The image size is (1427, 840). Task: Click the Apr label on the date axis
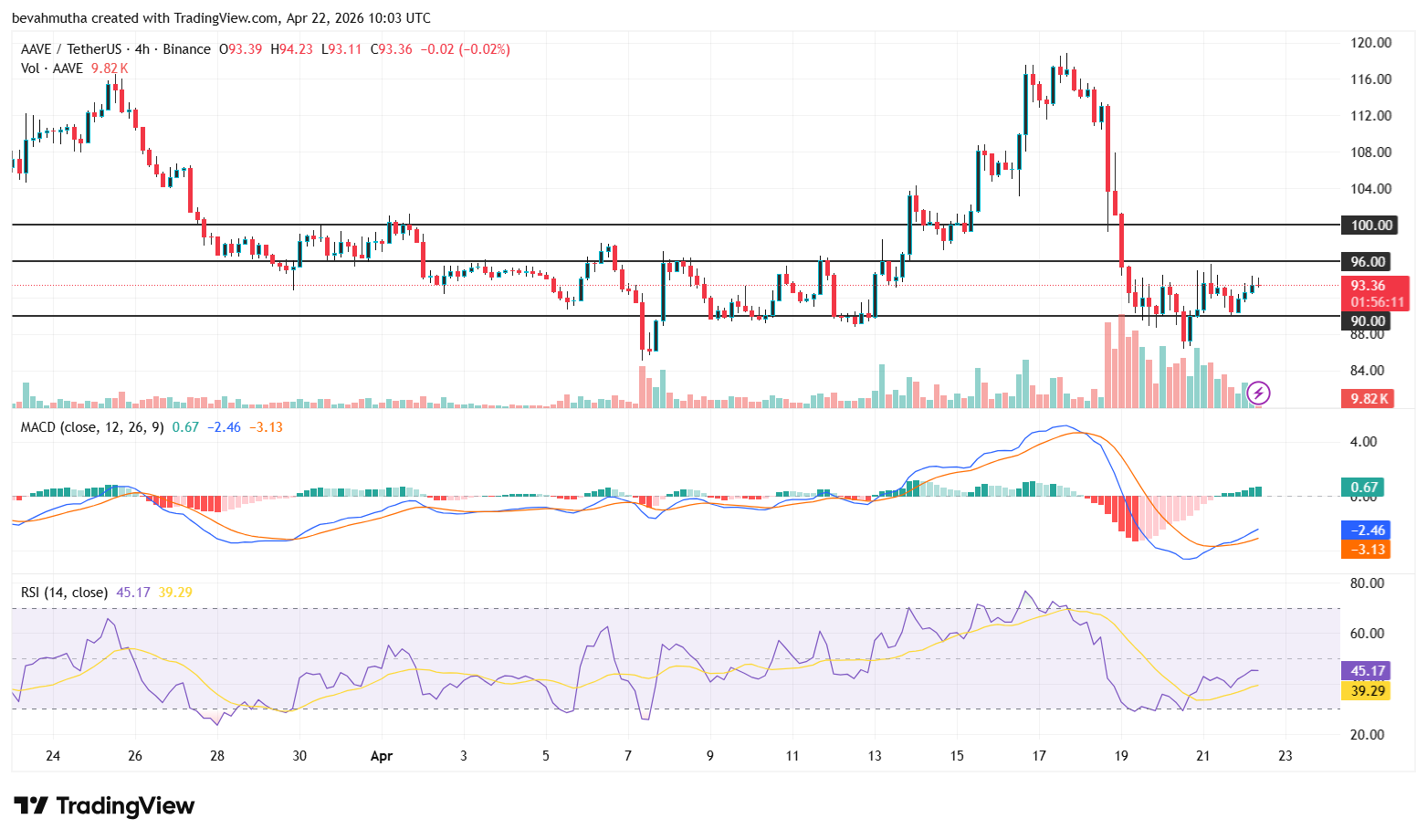[381, 756]
